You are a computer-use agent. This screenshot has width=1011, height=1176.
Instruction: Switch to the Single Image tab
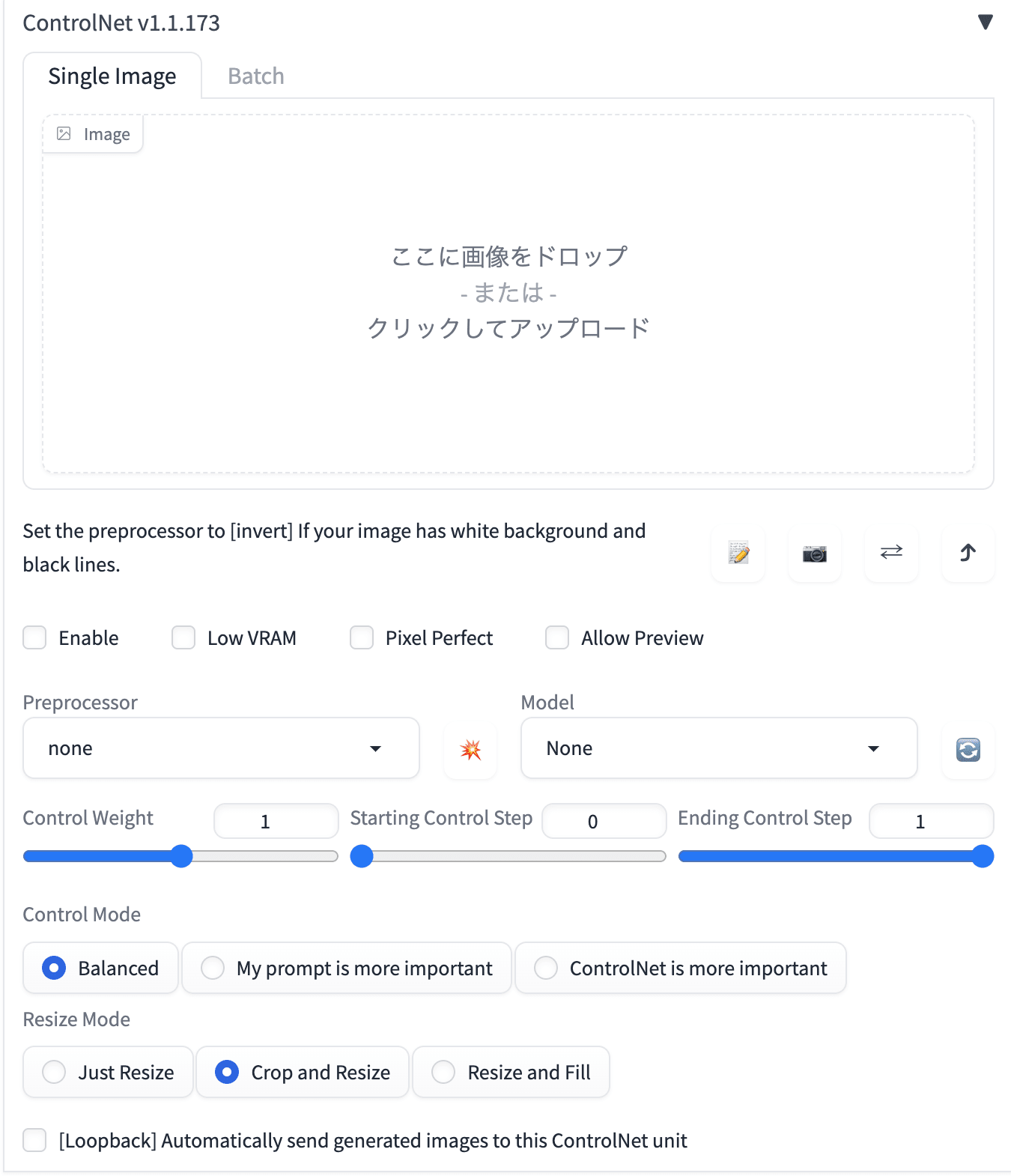[x=112, y=76]
